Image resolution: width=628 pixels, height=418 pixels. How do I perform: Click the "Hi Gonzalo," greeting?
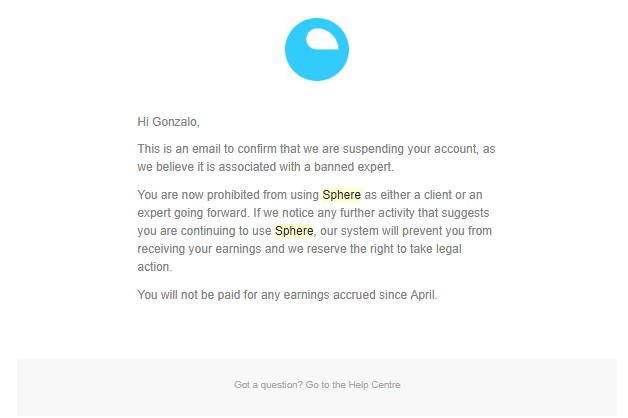168,122
